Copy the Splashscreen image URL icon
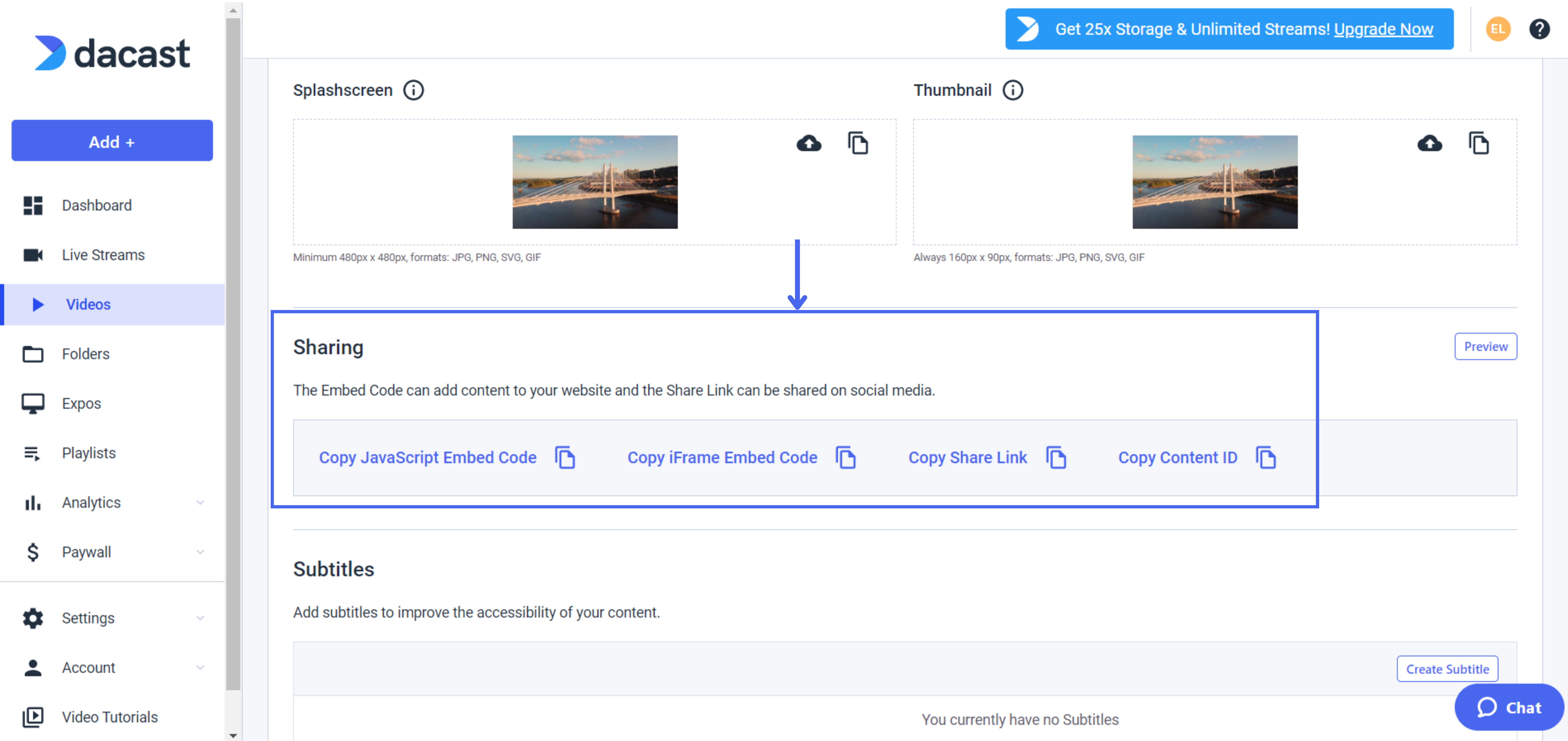This screenshot has height=741, width=1568. pyautogui.click(x=858, y=144)
